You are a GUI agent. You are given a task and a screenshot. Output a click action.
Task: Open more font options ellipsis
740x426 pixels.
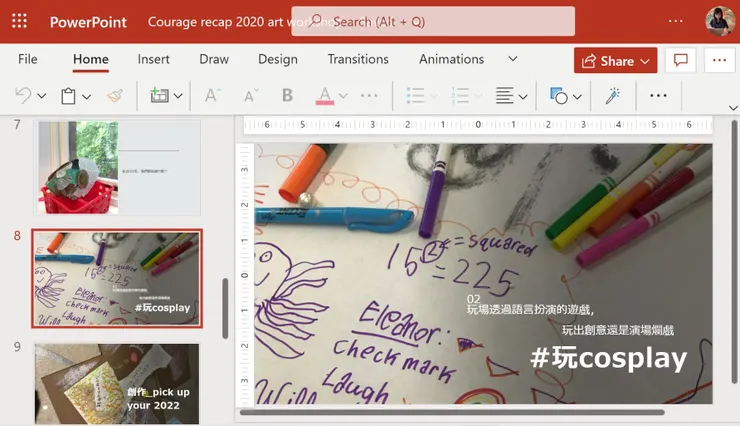pyautogui.click(x=369, y=96)
